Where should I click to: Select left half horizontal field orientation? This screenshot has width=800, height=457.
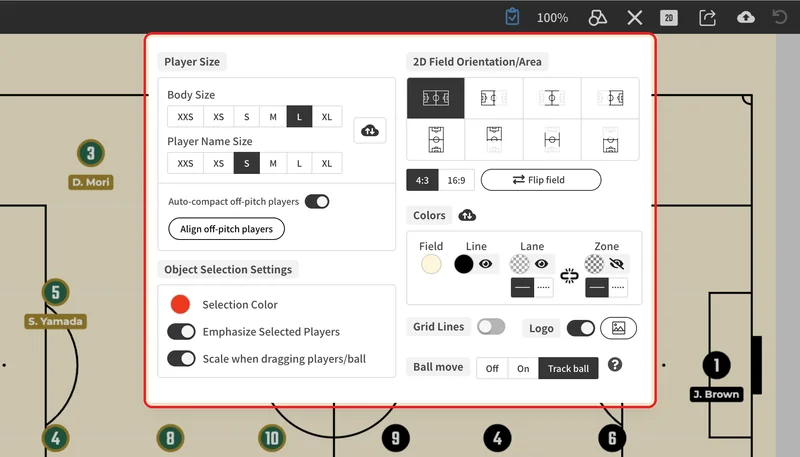point(494,98)
